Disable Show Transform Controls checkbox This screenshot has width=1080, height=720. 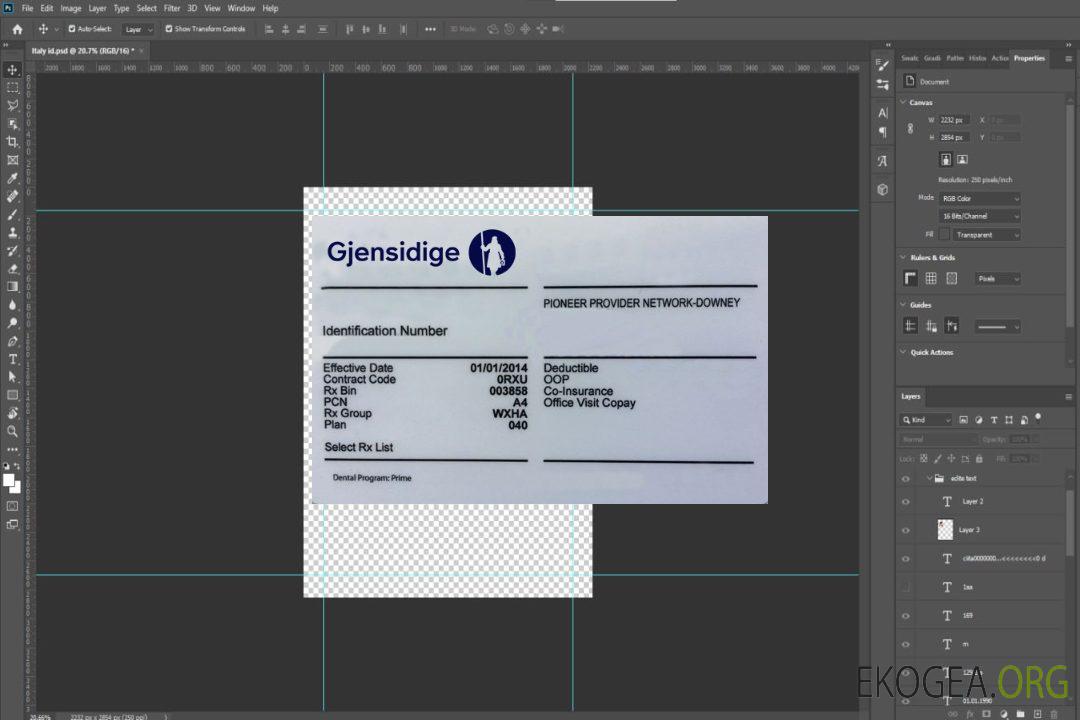click(169, 29)
